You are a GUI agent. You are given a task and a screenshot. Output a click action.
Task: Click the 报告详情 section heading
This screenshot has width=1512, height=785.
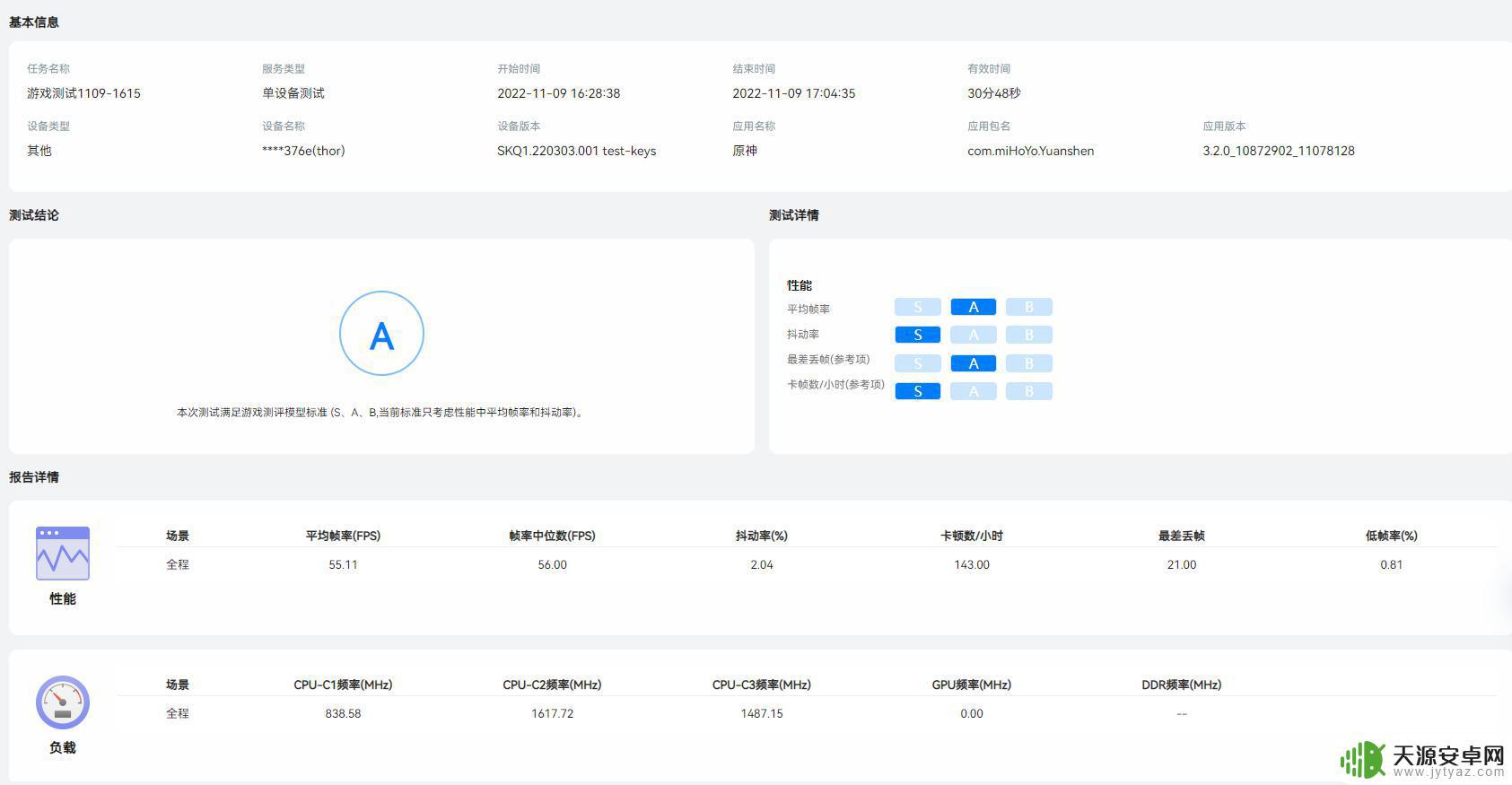click(x=34, y=477)
